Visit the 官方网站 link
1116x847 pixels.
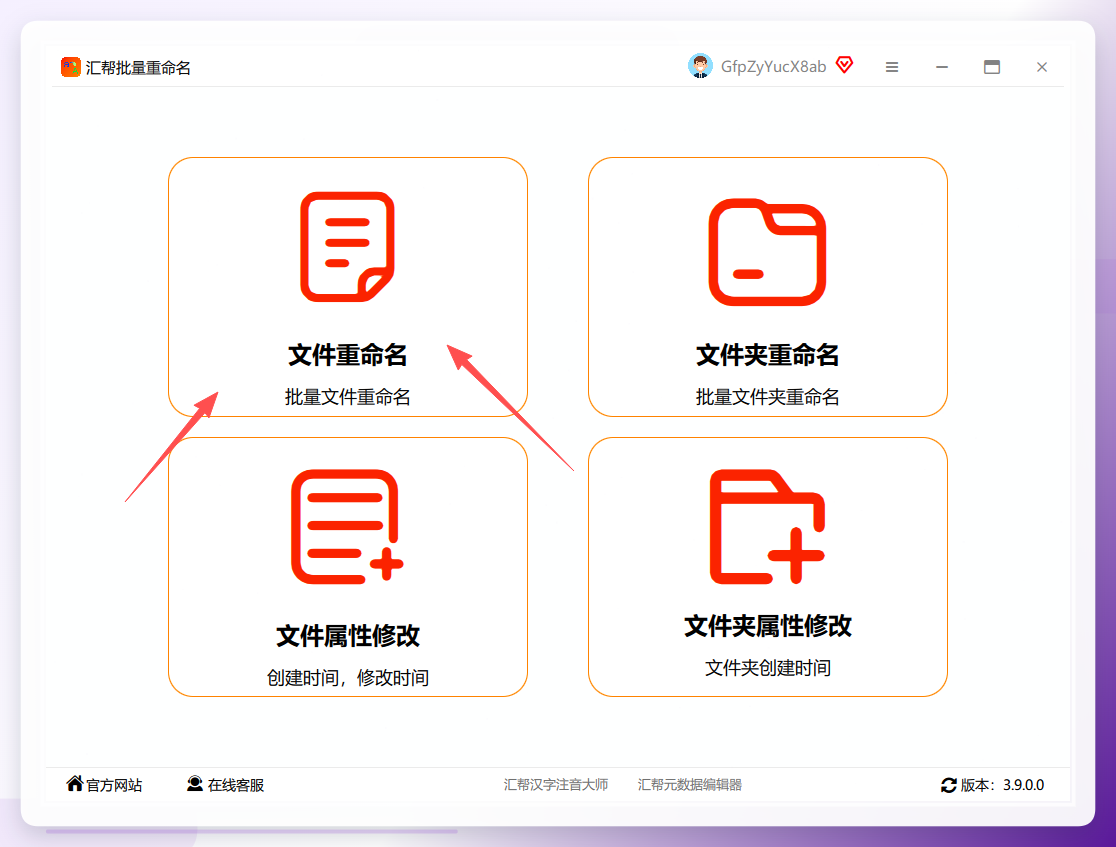[x=114, y=785]
